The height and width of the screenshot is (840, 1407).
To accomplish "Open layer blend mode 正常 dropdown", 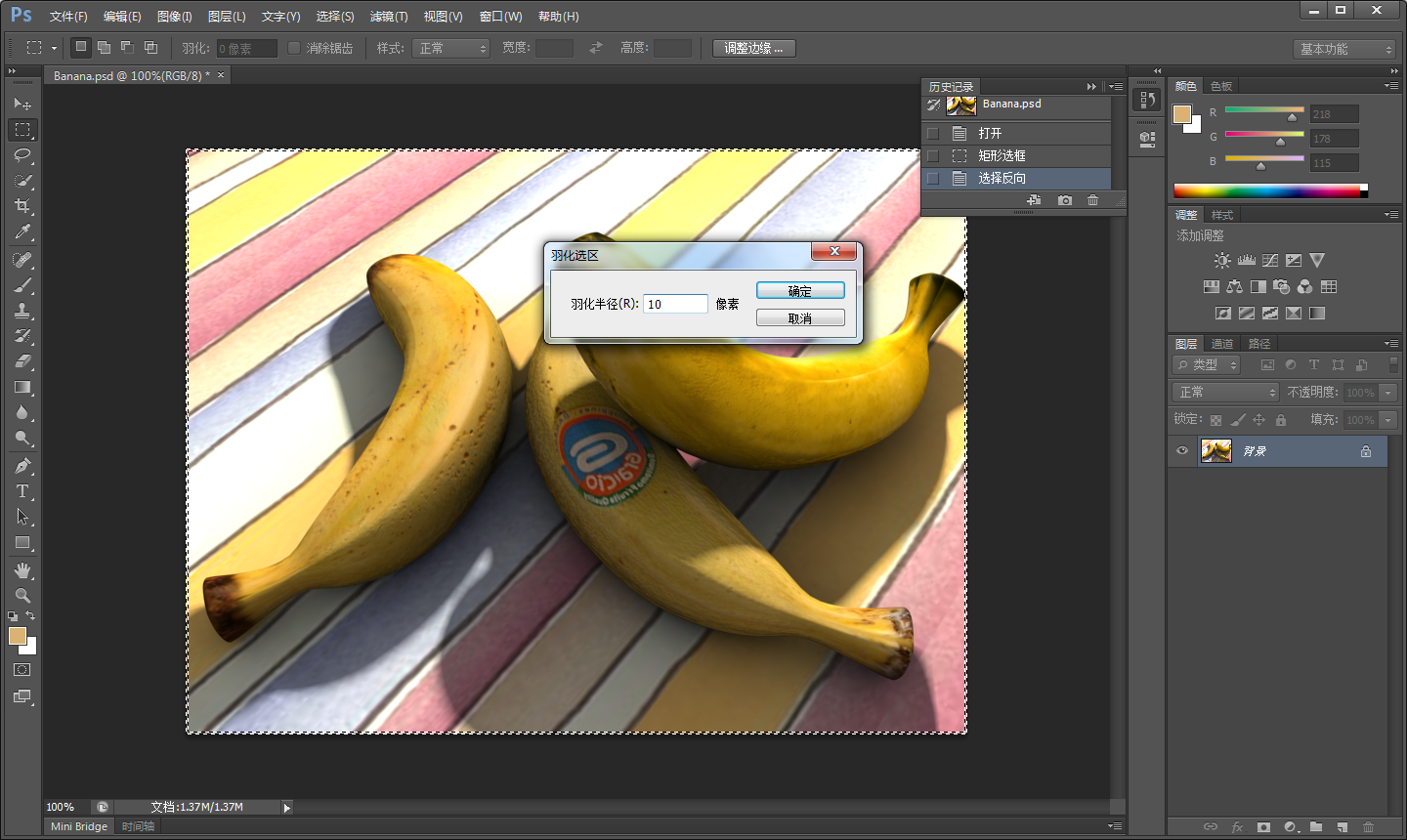I will (x=1225, y=392).
